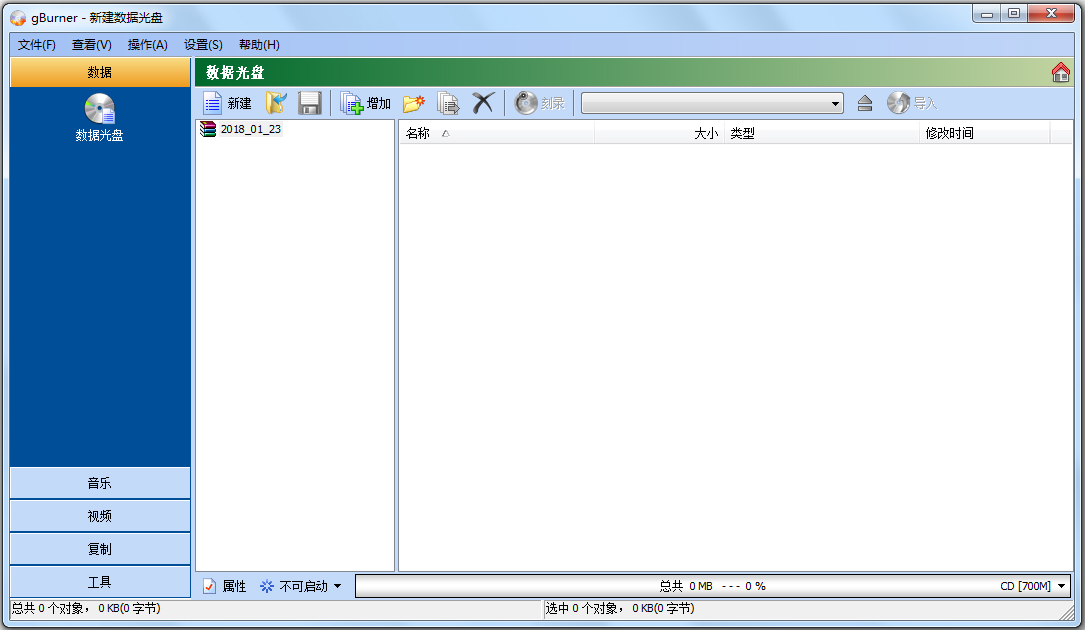This screenshot has width=1085, height=630.
Task: Open the 帮助(H) menu
Action: tap(259, 45)
